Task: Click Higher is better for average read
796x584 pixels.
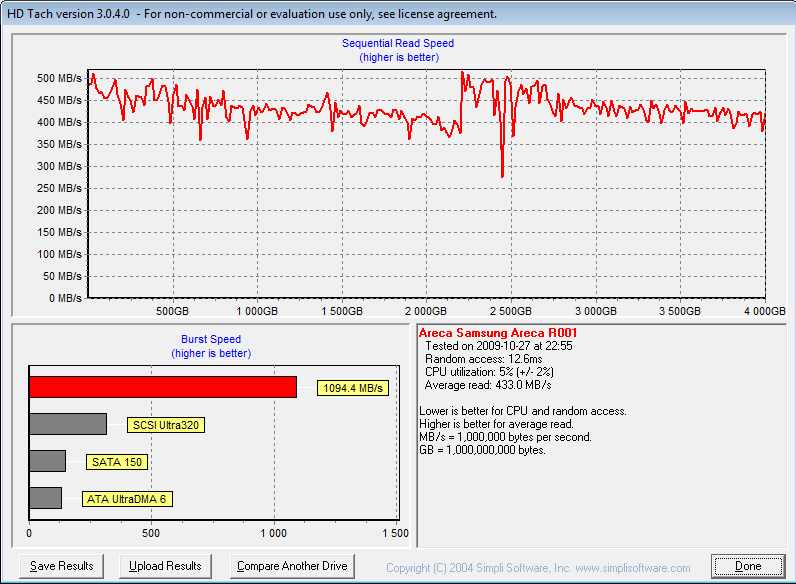Action: tap(496, 424)
